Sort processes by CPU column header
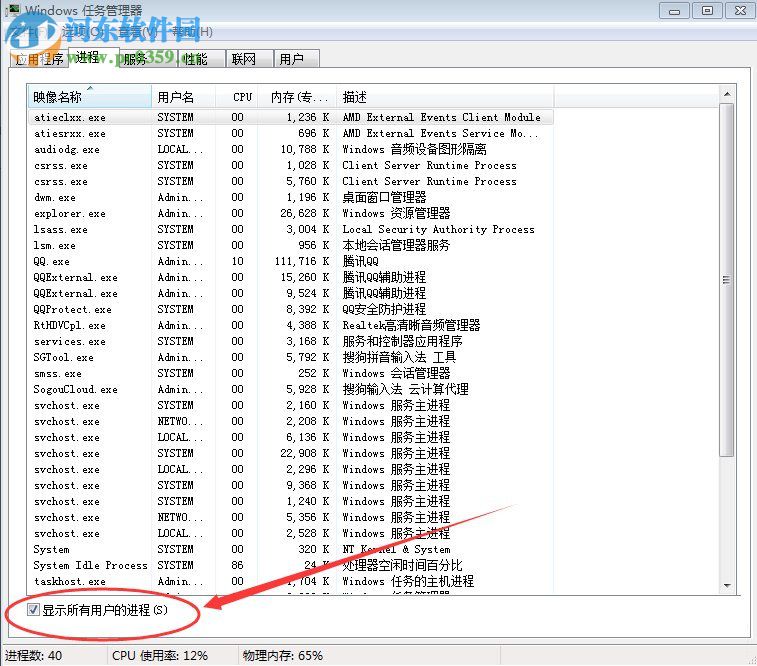757x666 pixels. (237, 97)
